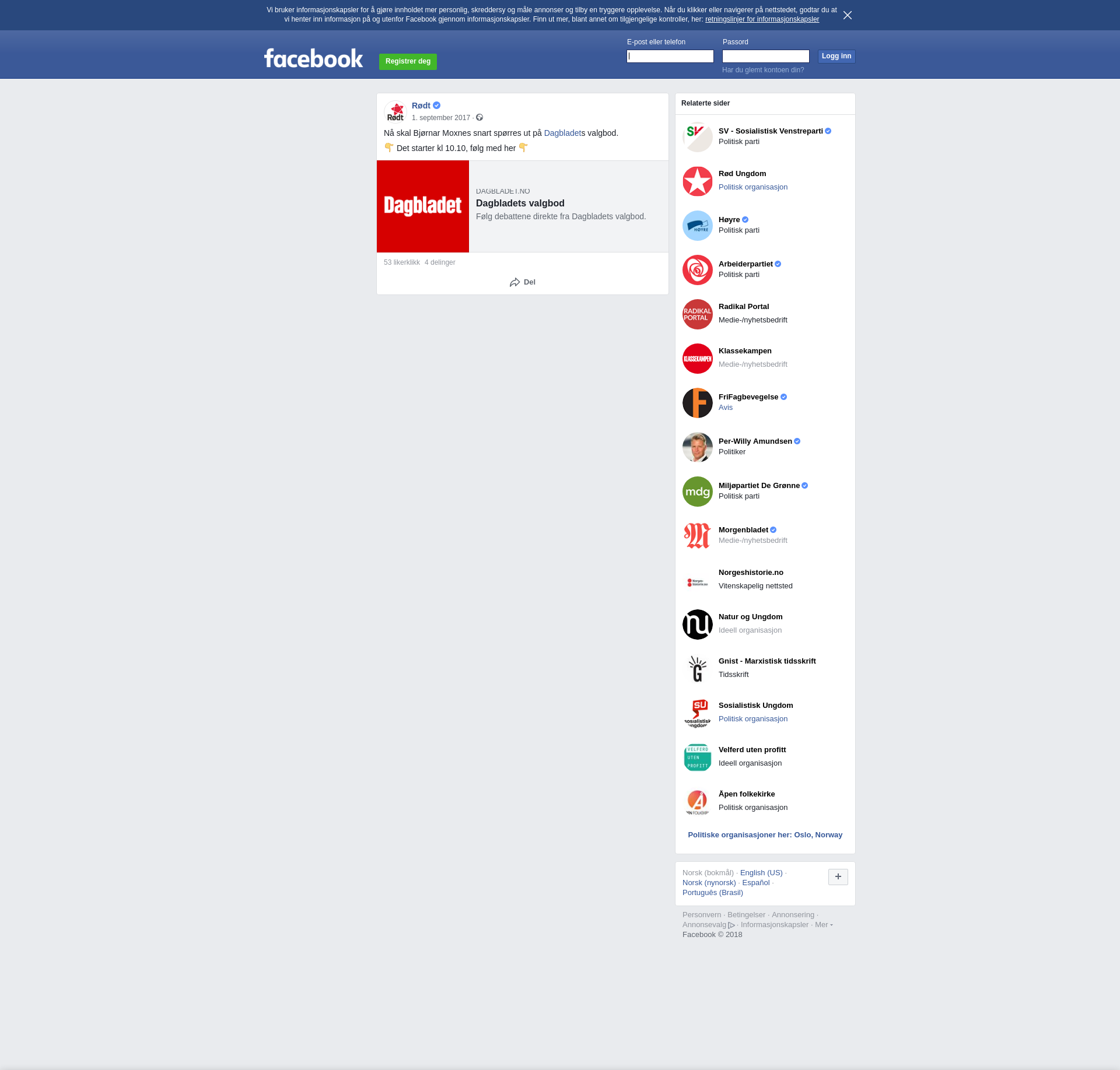Open Politiske organisasjoner her: Oslo, Norway link

[x=765, y=835]
